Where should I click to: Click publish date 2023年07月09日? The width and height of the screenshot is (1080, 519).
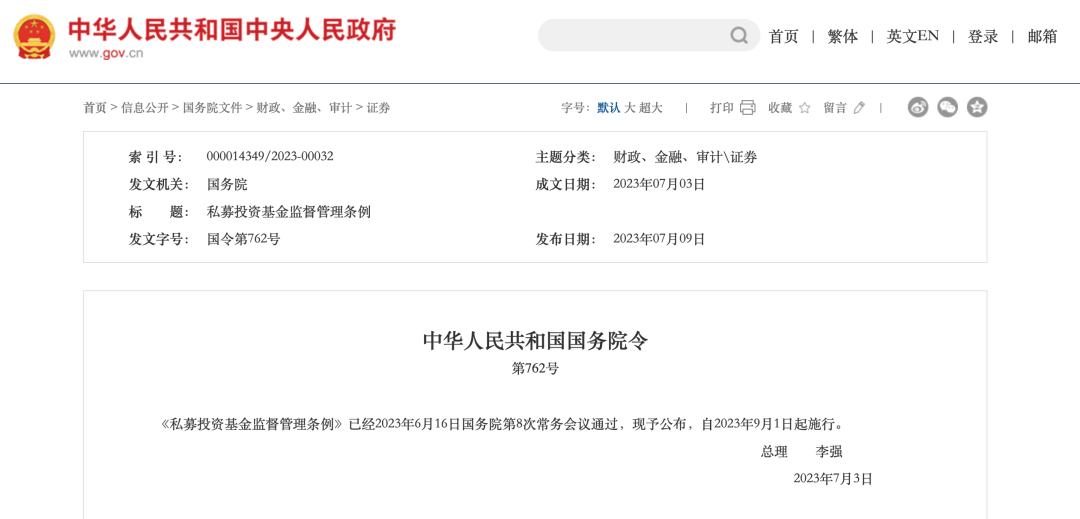pyautogui.click(x=659, y=240)
